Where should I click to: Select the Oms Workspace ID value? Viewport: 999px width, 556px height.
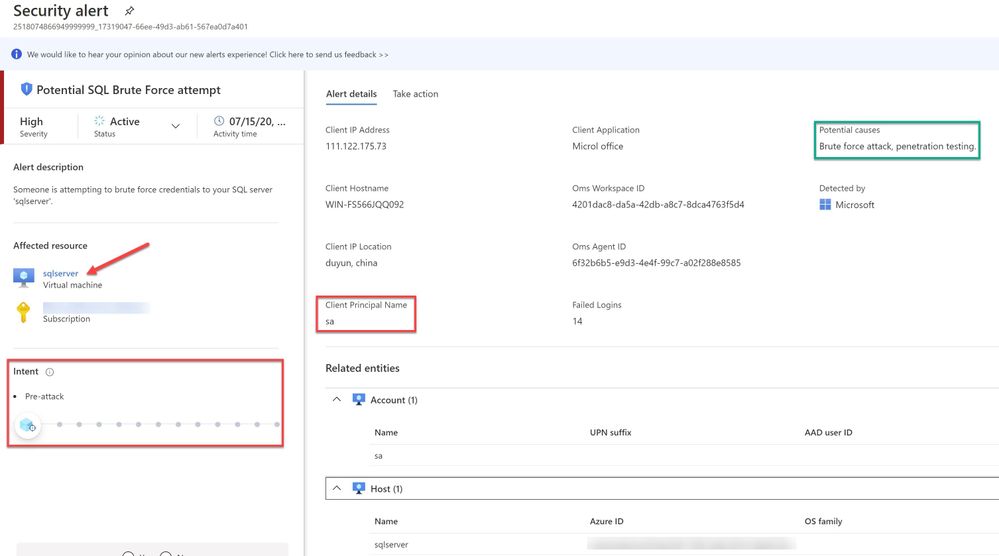pyautogui.click(x=658, y=204)
